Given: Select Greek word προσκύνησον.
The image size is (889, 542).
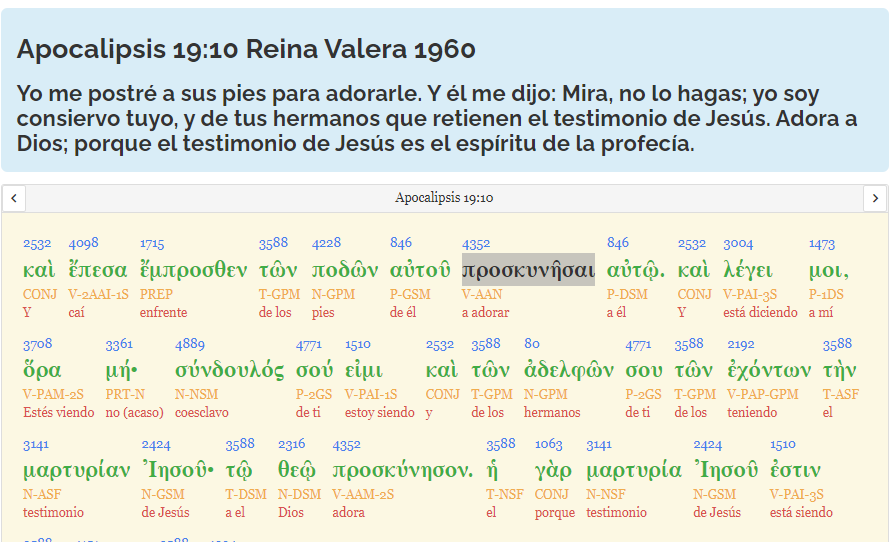Looking at the screenshot, I should point(403,470).
